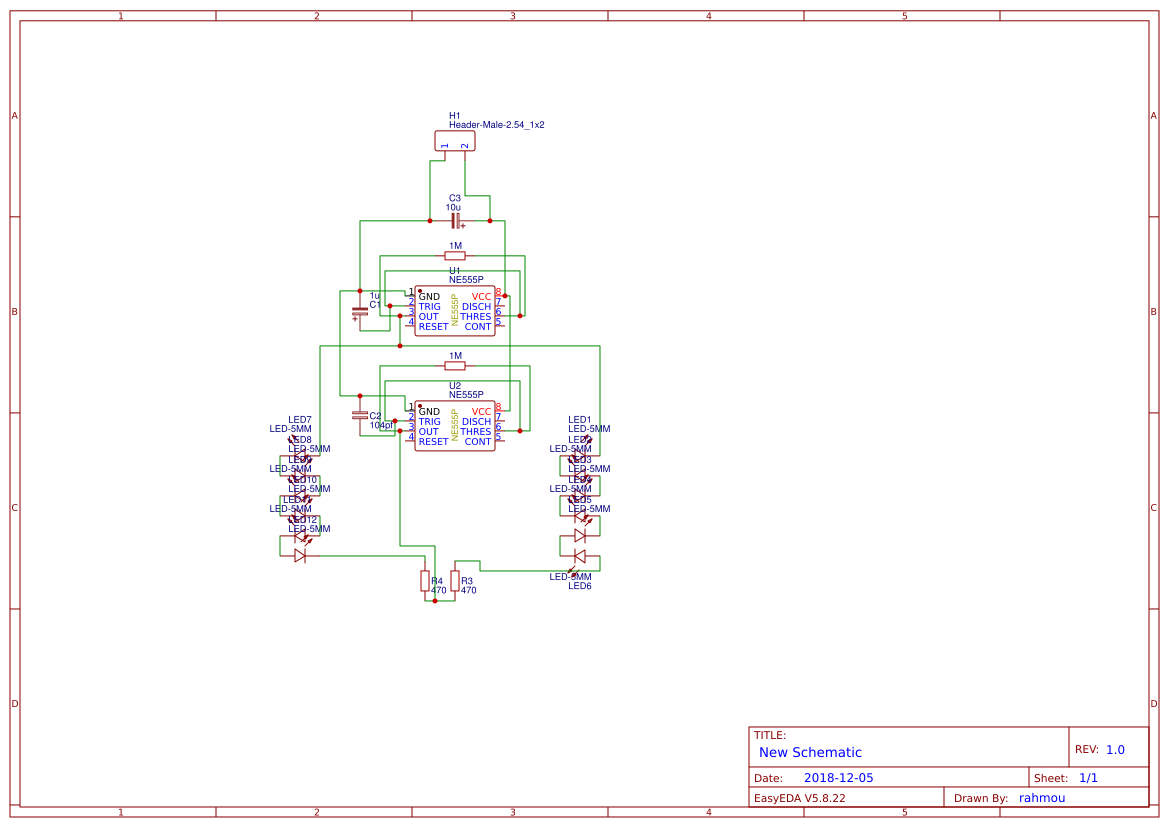Click the C3 10u capacitor symbol

pyautogui.click(x=455, y=220)
